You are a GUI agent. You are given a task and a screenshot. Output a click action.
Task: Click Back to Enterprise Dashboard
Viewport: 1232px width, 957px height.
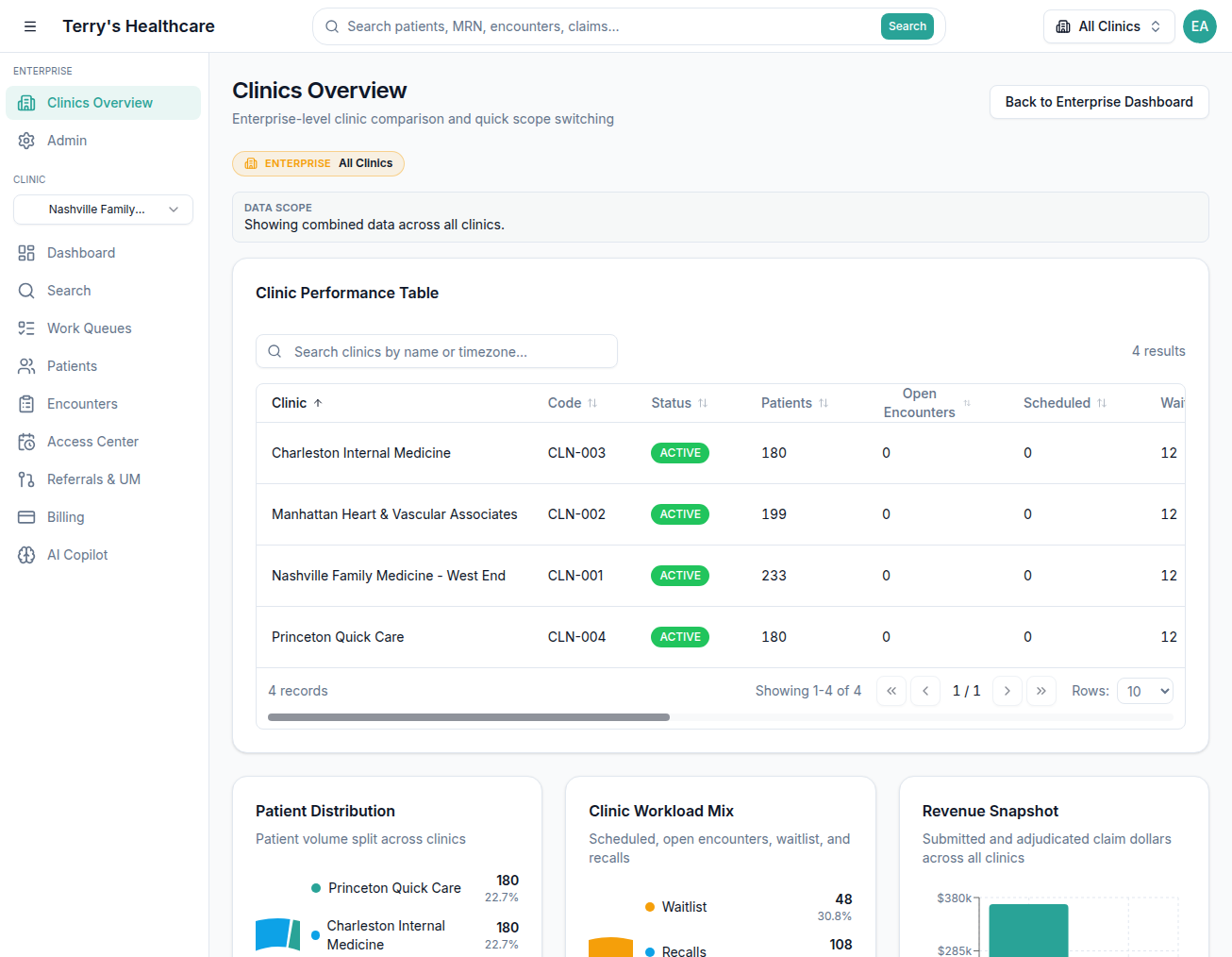1099,102
